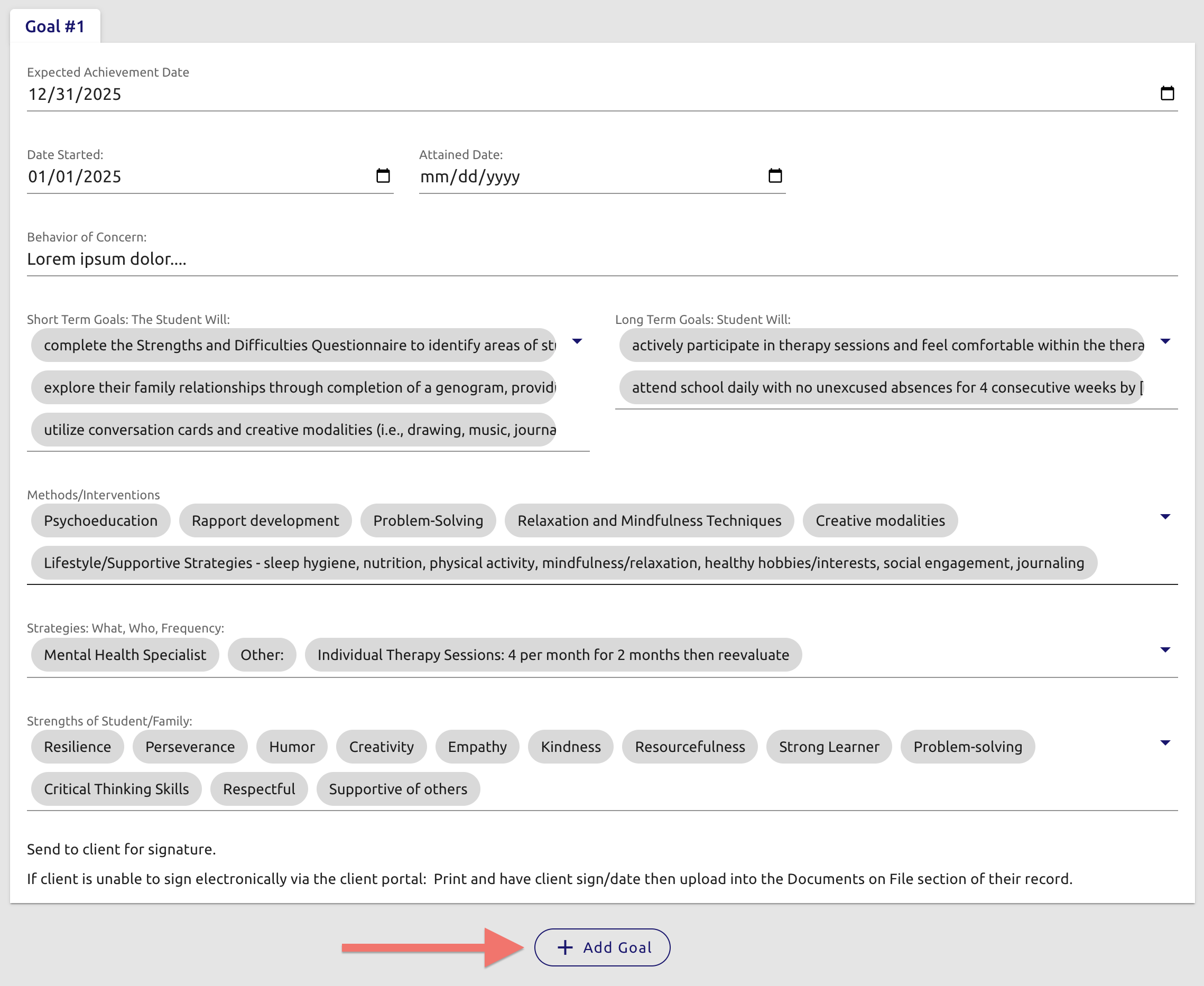This screenshot has height=986, width=1204.
Task: Click the Problem-Solving intervention chip
Action: (429, 520)
